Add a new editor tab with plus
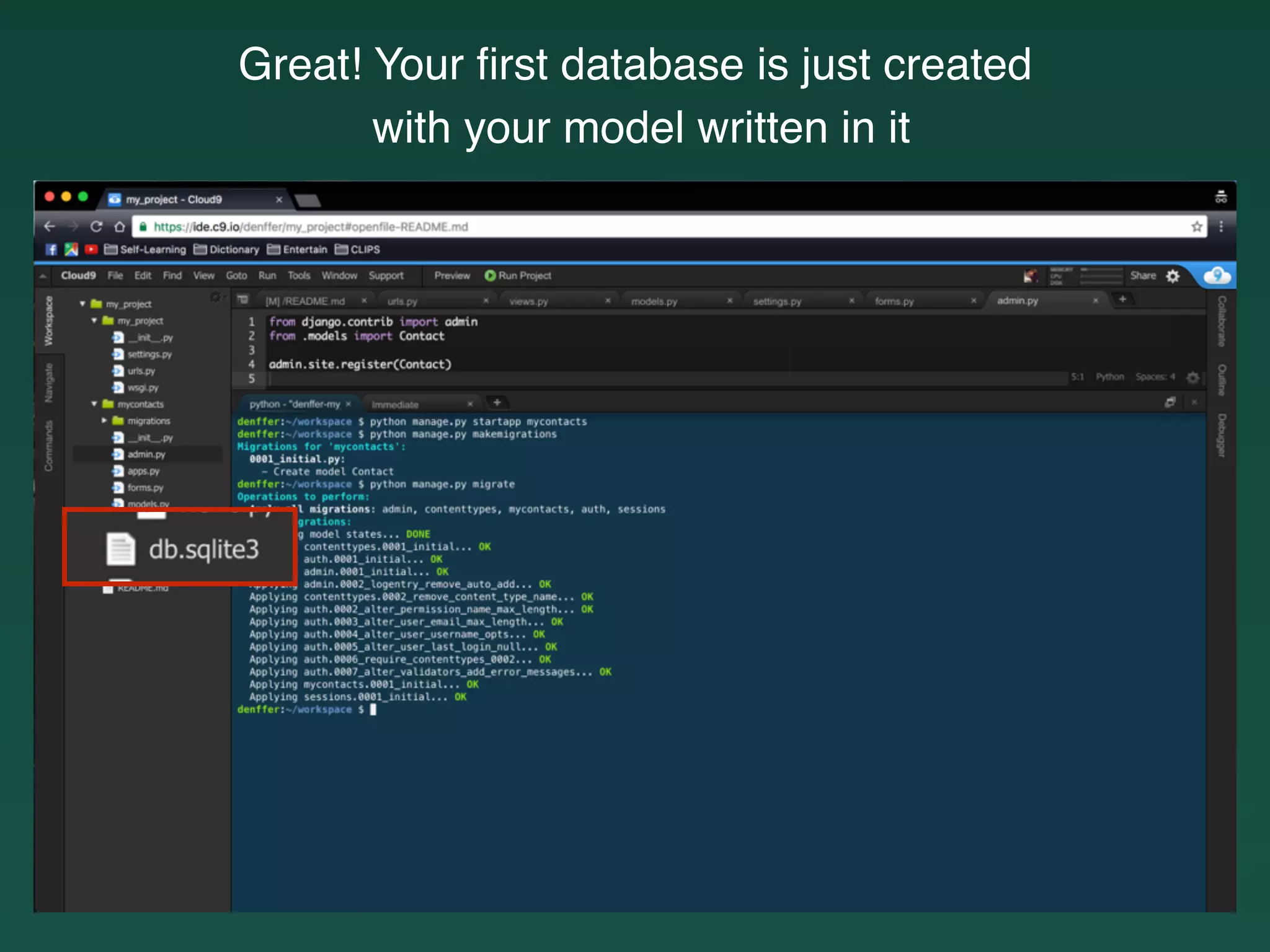 point(1122,300)
